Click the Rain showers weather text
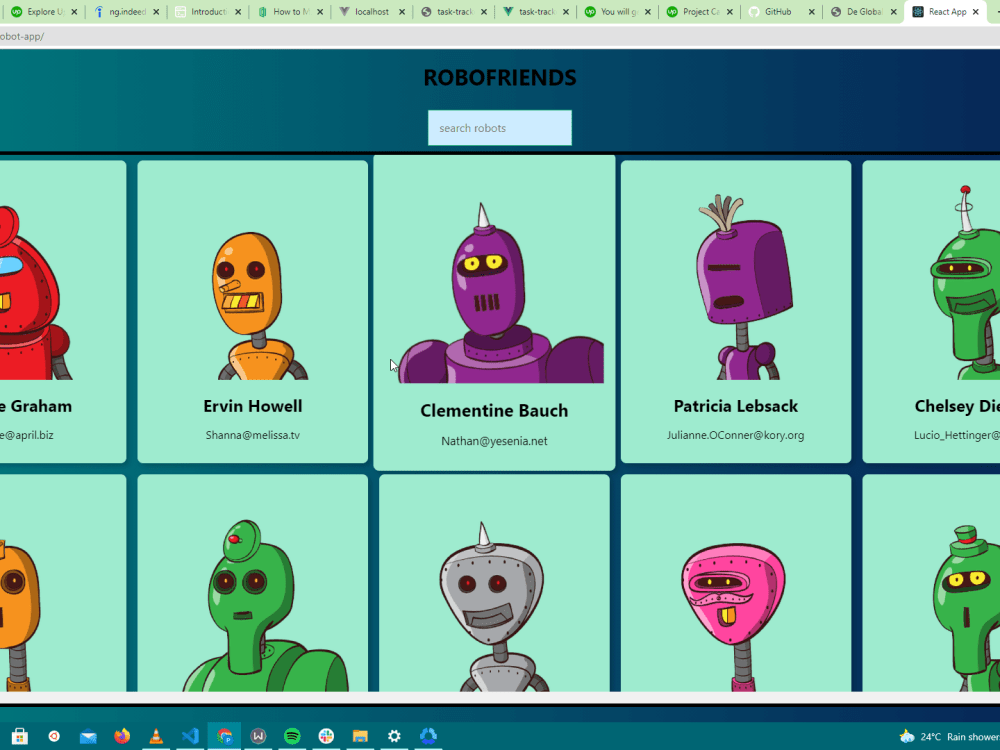 click(973, 737)
